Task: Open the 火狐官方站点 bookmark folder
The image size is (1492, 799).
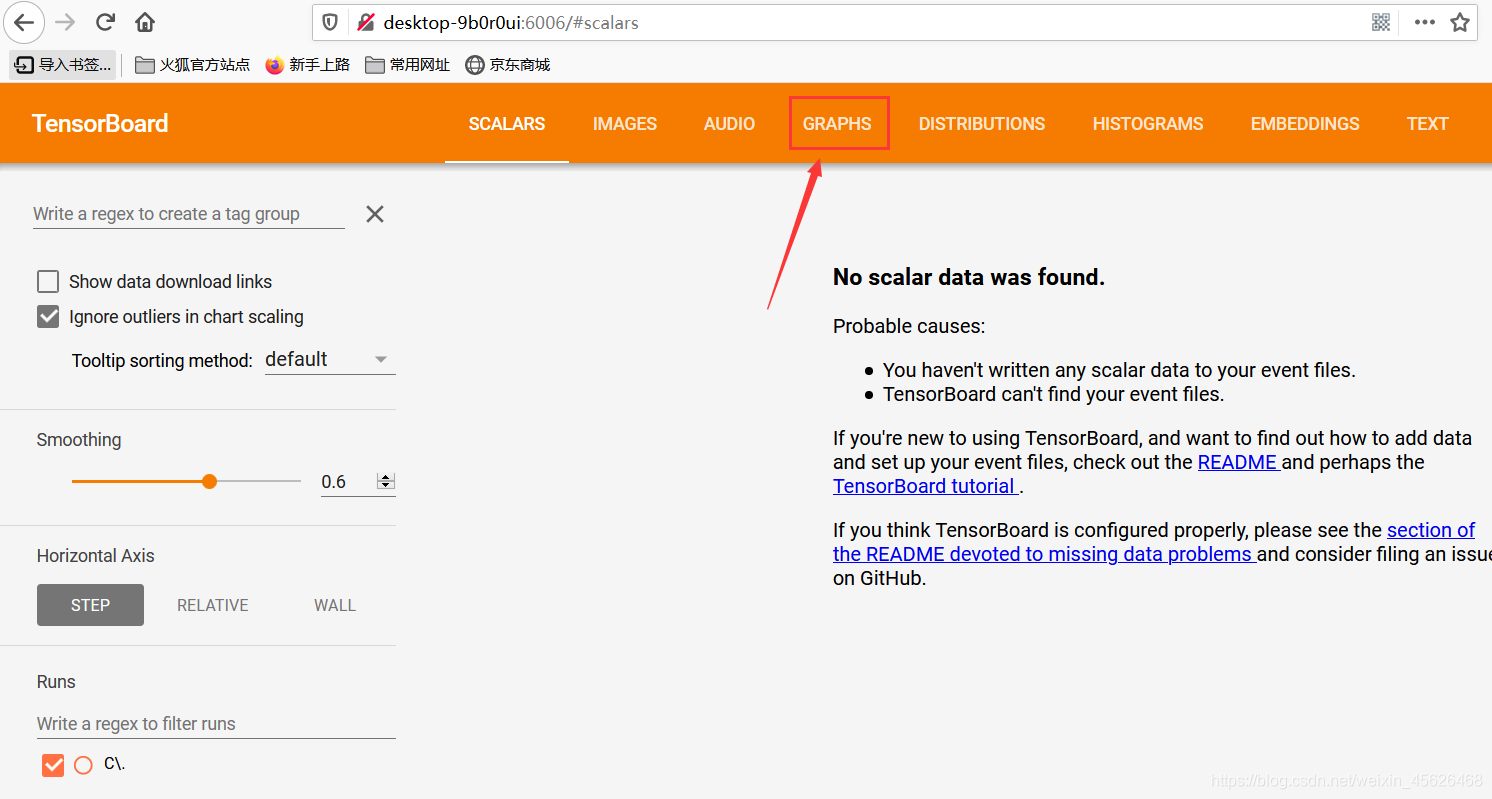Action: point(192,65)
